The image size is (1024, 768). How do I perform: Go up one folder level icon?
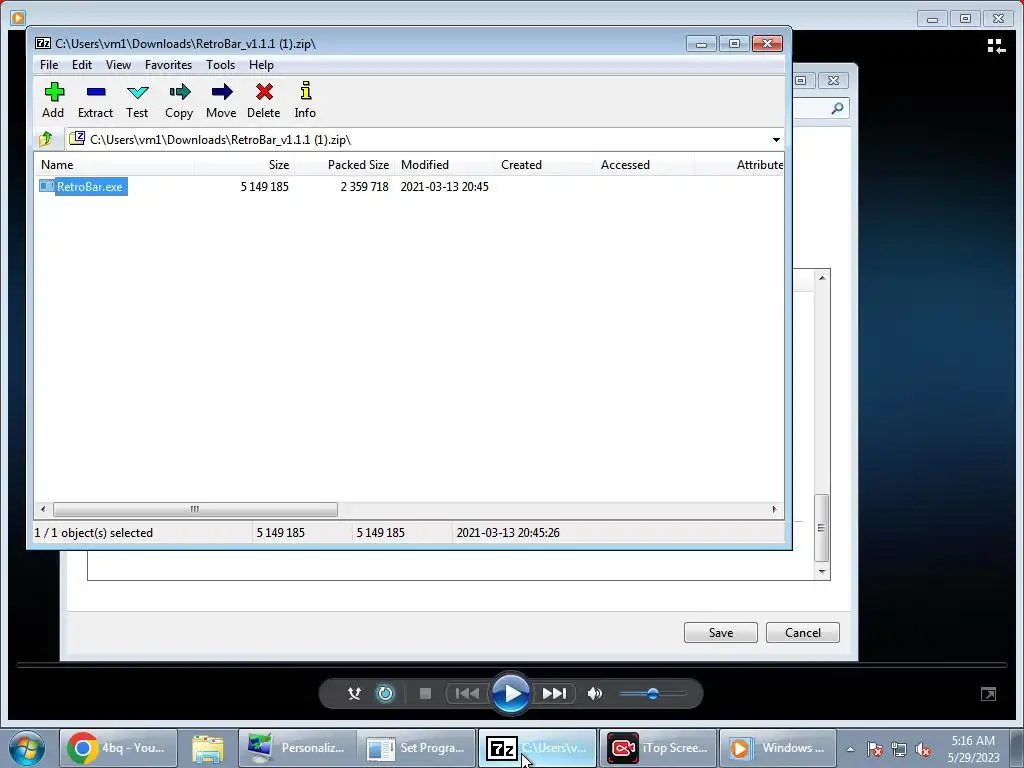(x=46, y=139)
